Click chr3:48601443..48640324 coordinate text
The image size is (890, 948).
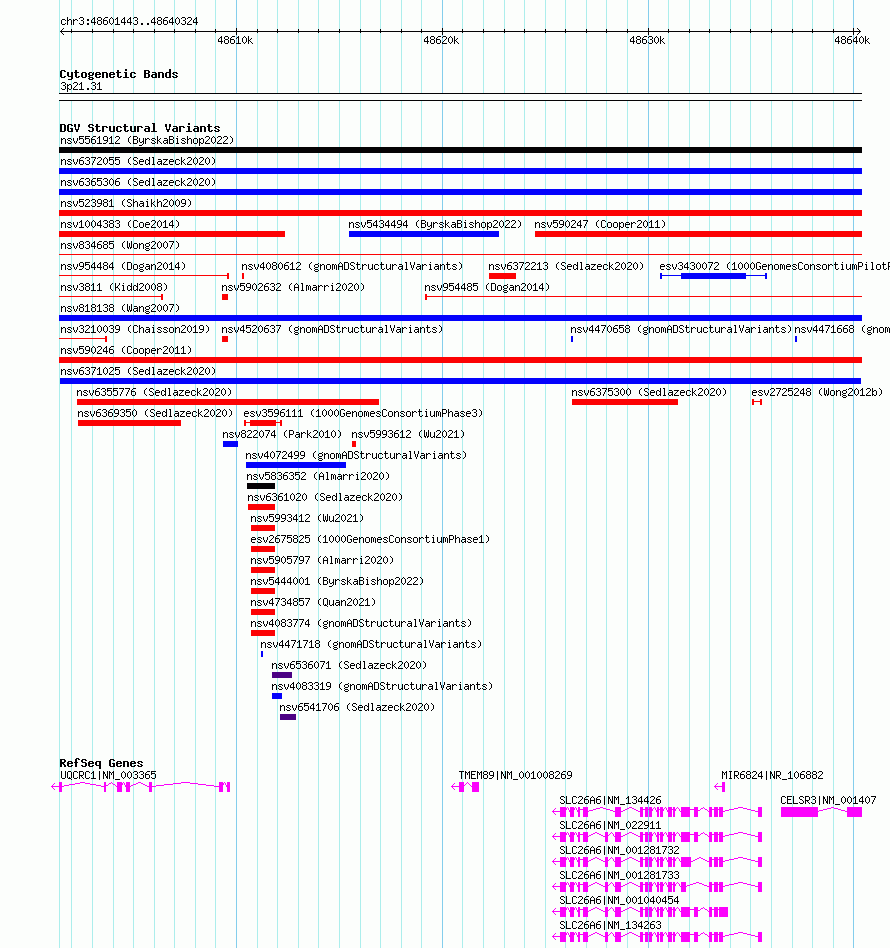[129, 21]
